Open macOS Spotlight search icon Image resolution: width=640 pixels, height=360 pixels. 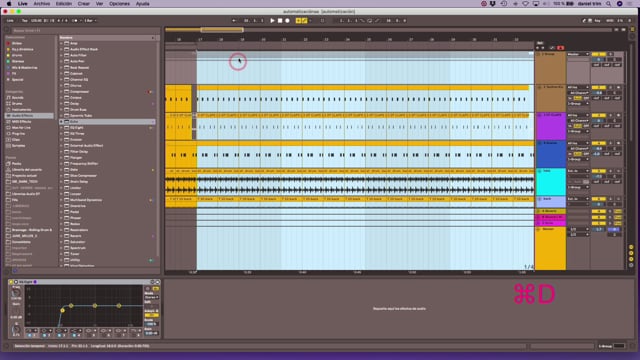(x=608, y=4)
